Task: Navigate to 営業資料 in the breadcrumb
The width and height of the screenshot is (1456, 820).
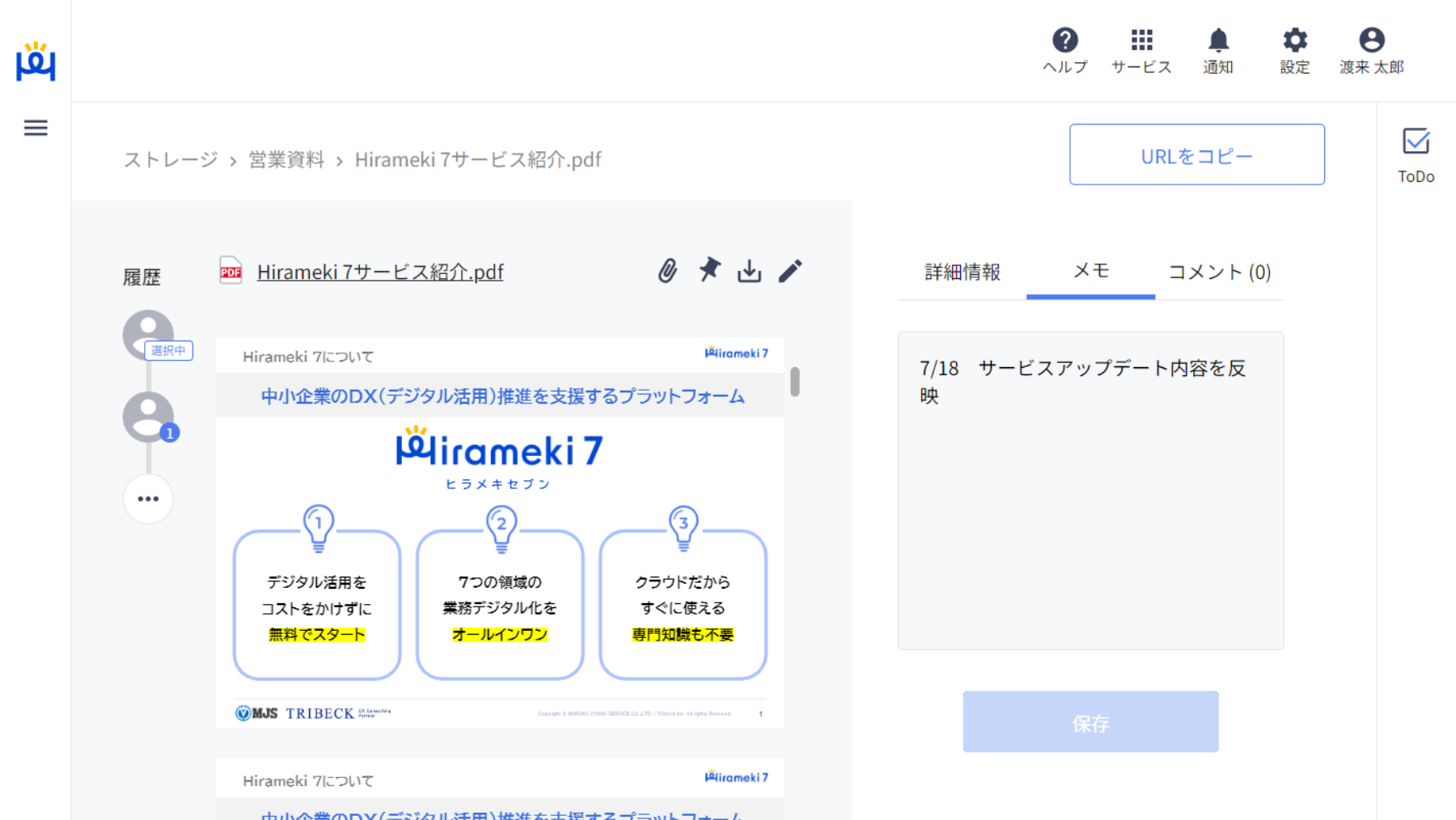Action: pos(287,159)
